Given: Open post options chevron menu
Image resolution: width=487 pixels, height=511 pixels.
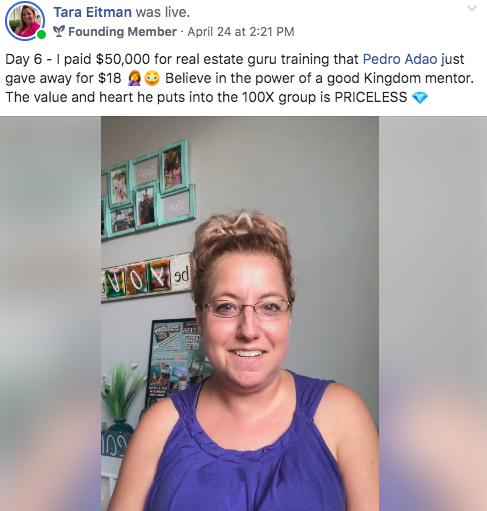Looking at the screenshot, I should click(472, 8).
